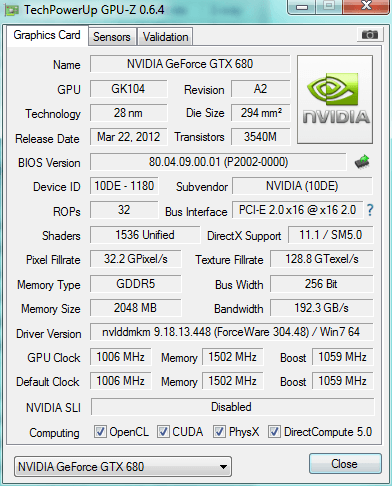Click the GPU Clock row Boost 1059 MHz field

pyautogui.click(x=343, y=357)
